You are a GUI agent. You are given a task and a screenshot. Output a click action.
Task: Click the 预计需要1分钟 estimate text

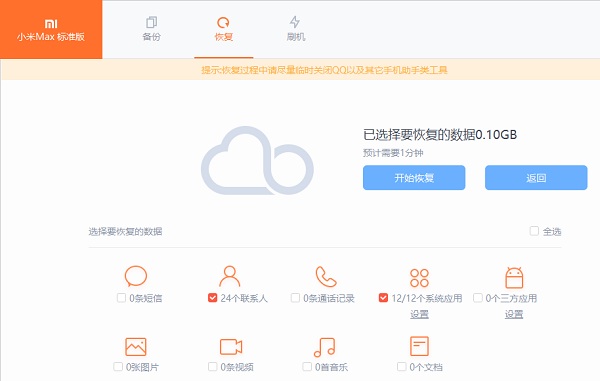pyautogui.click(x=393, y=153)
